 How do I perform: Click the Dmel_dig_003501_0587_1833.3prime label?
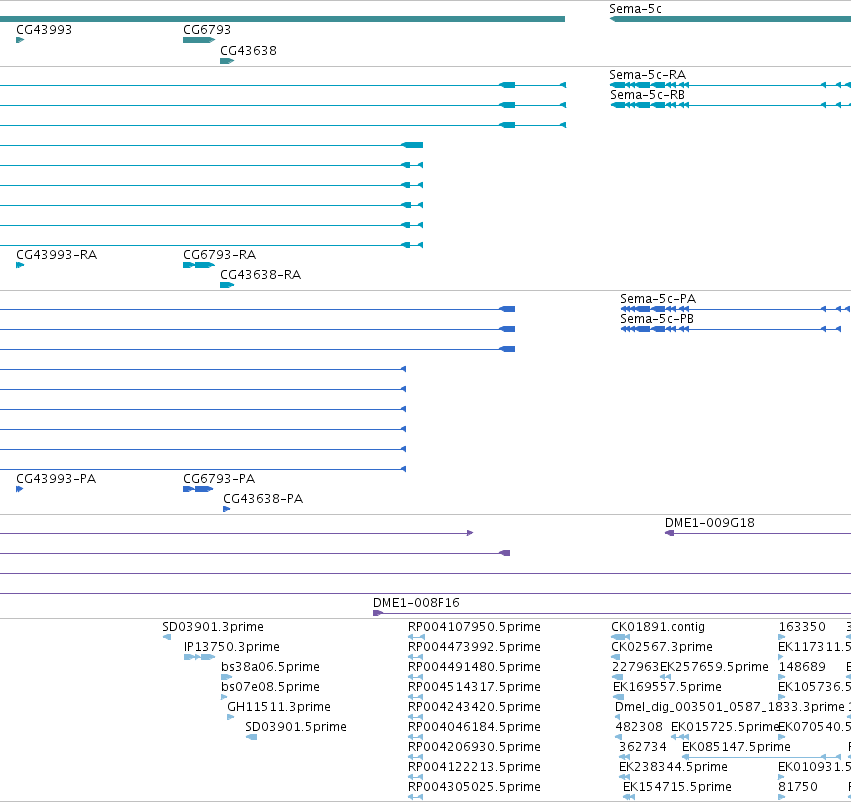click(729, 707)
